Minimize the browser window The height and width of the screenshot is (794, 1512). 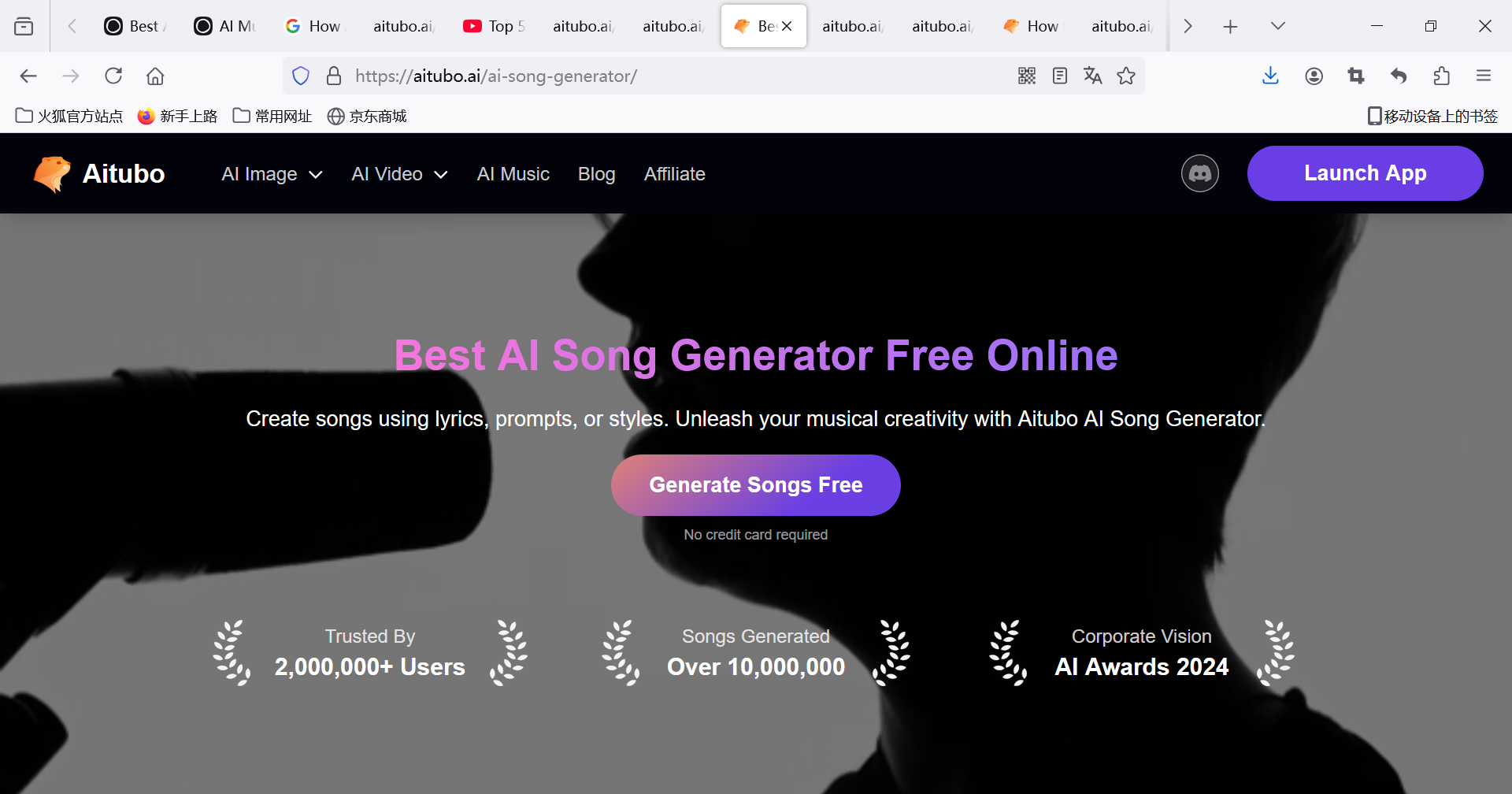pos(1377,26)
